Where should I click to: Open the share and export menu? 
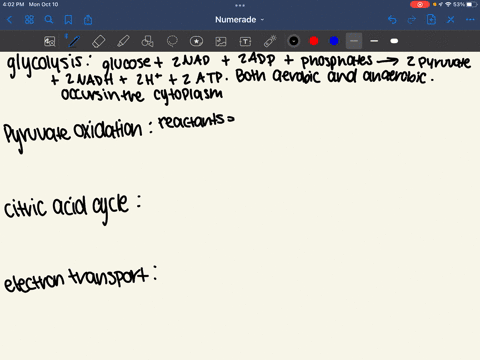[88, 20]
